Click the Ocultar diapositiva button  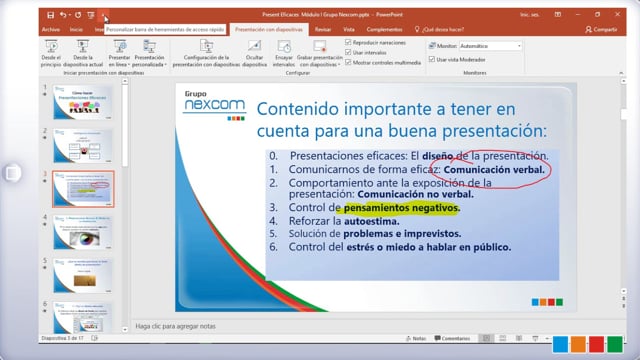tap(254, 53)
